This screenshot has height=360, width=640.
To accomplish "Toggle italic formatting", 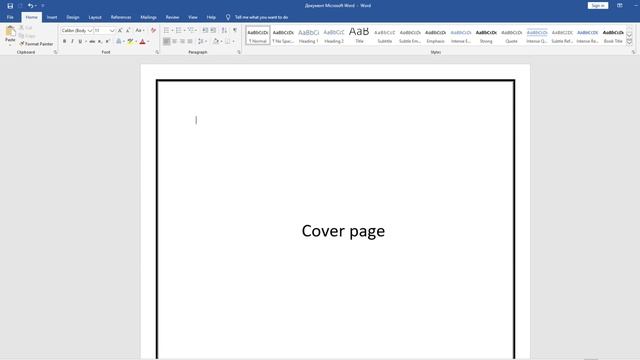I will click(72, 41).
